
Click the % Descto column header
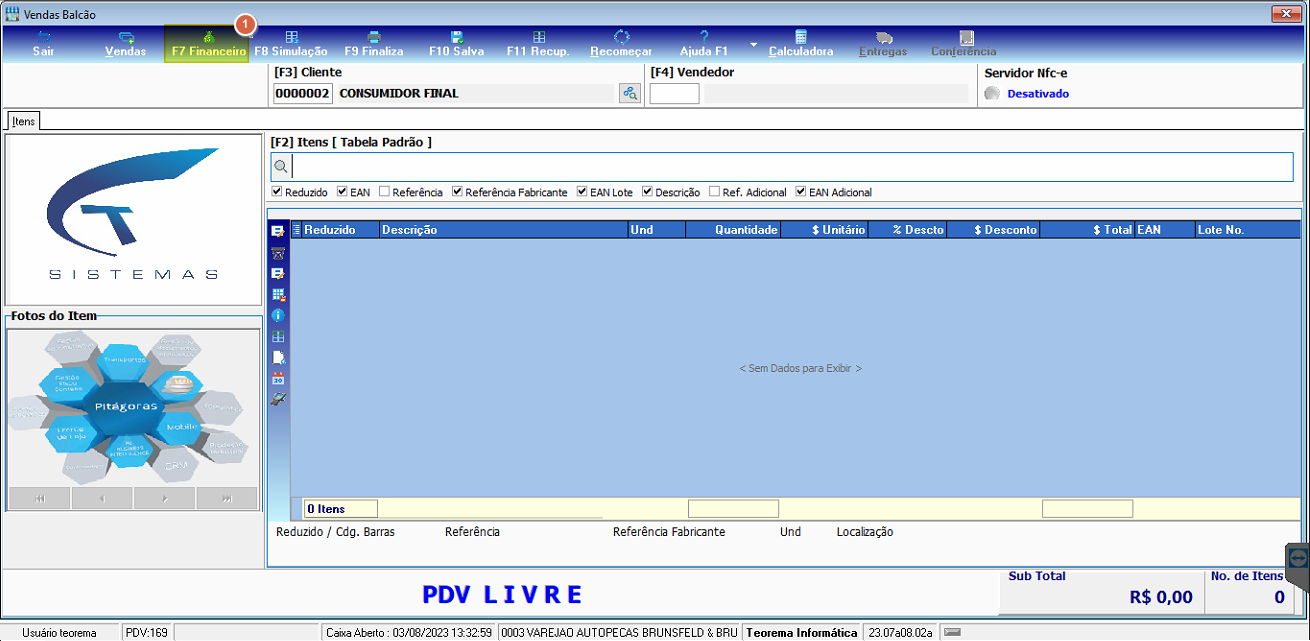tap(907, 230)
